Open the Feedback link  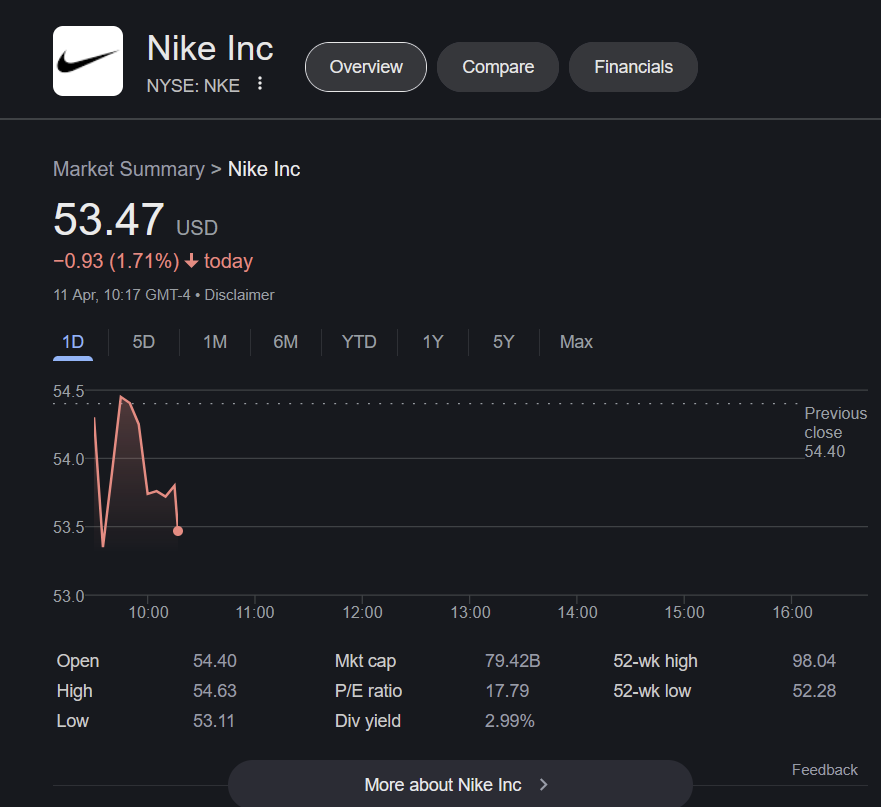(824, 770)
